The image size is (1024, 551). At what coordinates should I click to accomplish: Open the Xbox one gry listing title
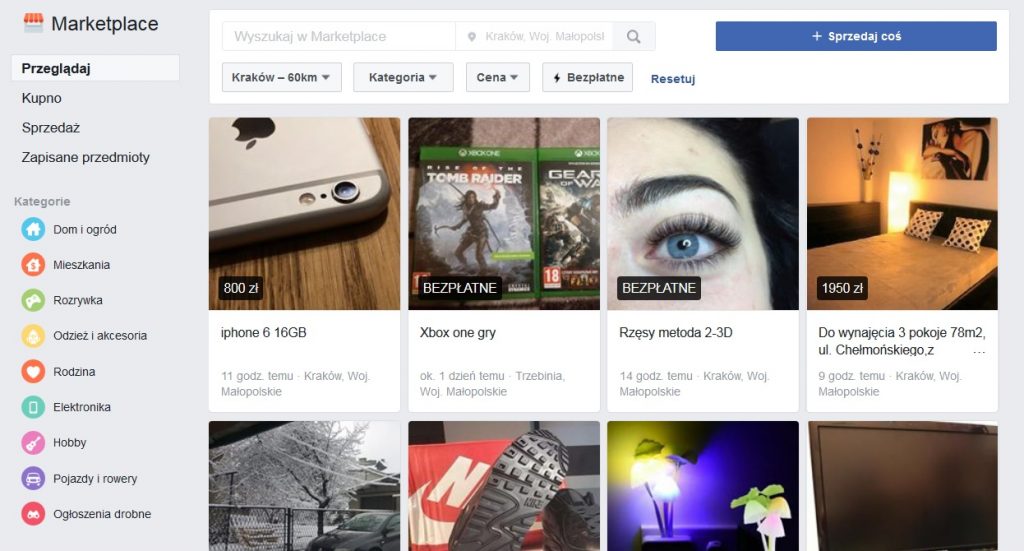[458, 332]
